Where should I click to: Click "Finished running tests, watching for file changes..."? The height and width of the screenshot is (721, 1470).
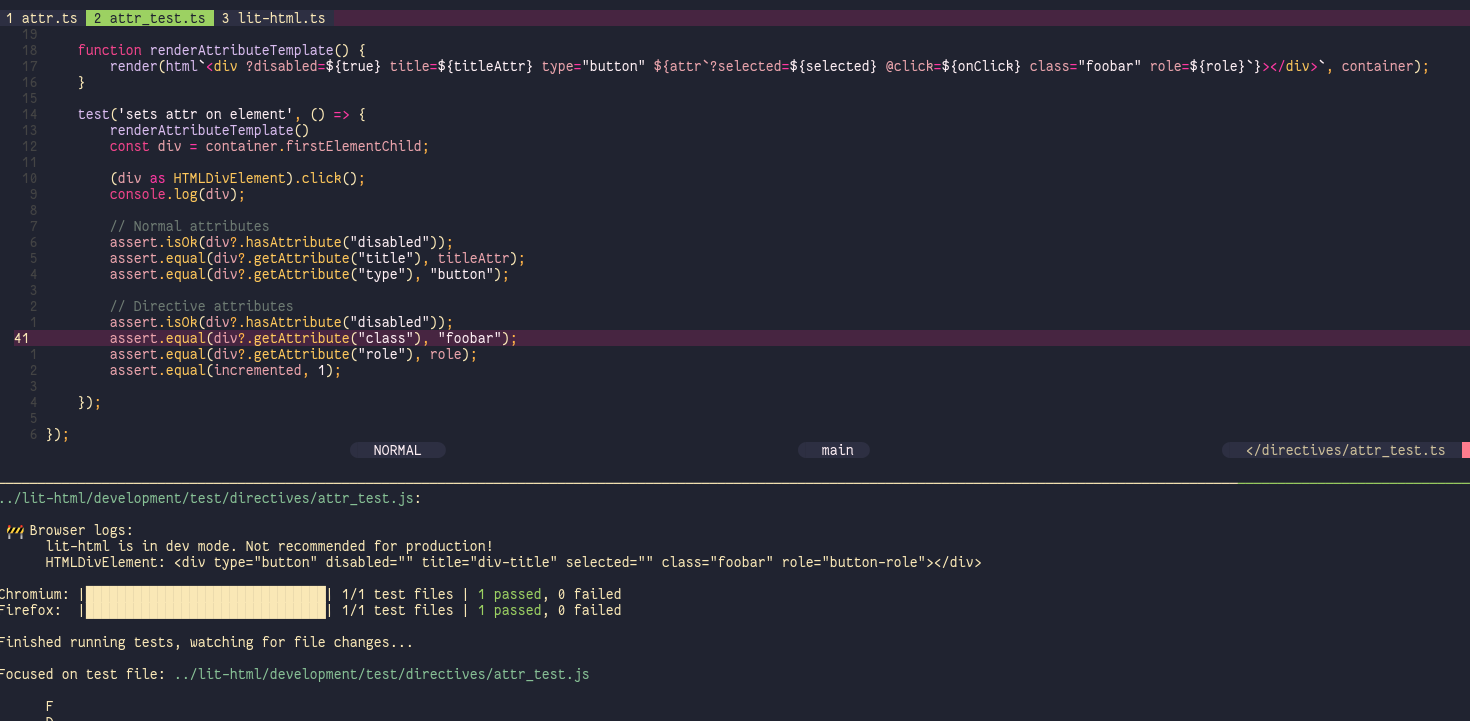point(206,642)
